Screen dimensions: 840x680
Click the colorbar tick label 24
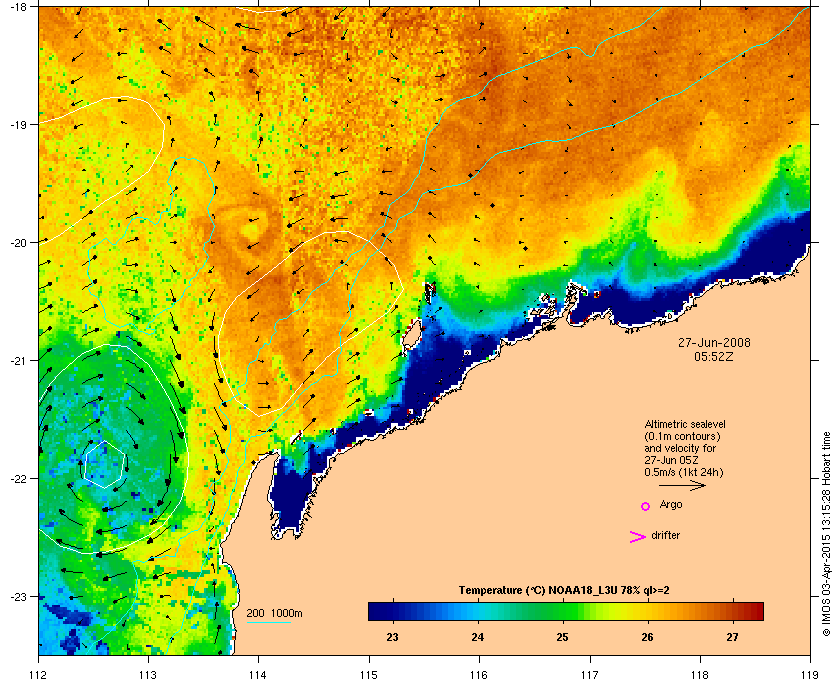tap(477, 637)
